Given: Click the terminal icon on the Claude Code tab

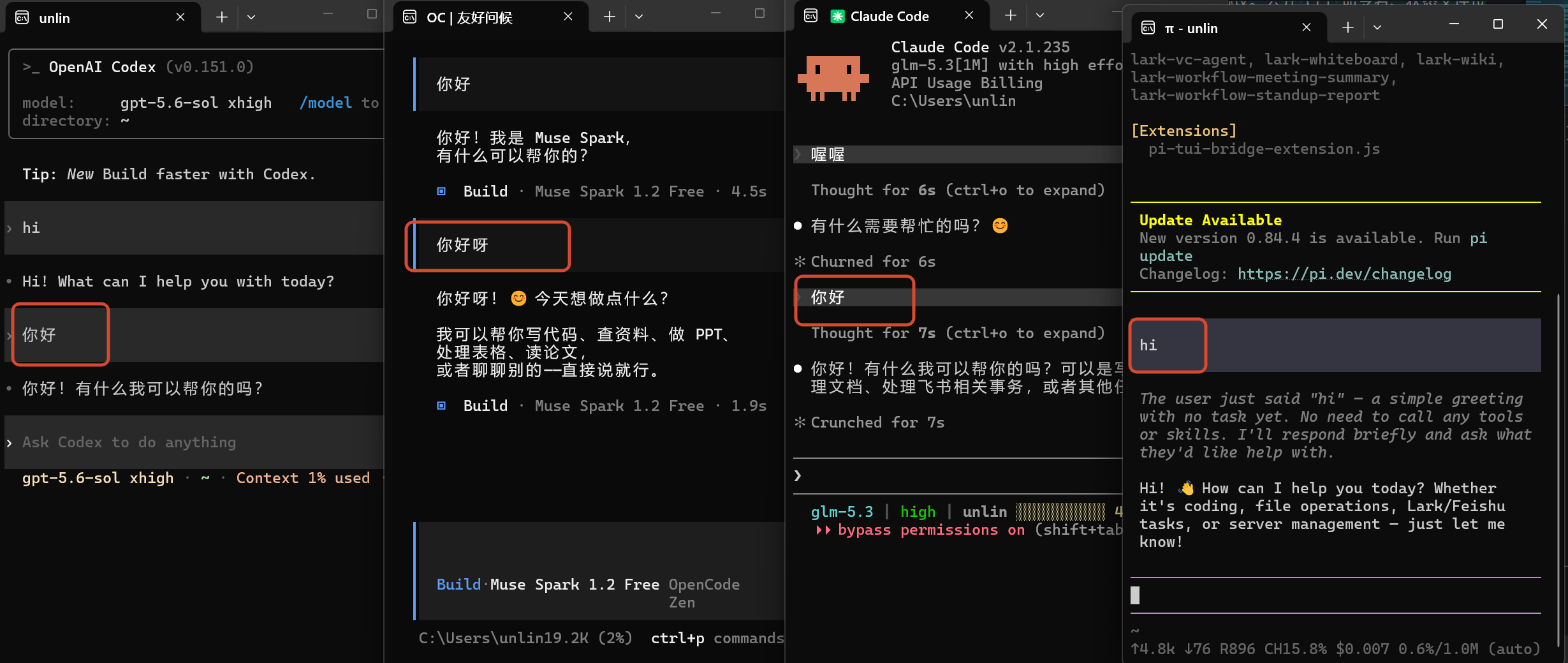Looking at the screenshot, I should 811,15.
